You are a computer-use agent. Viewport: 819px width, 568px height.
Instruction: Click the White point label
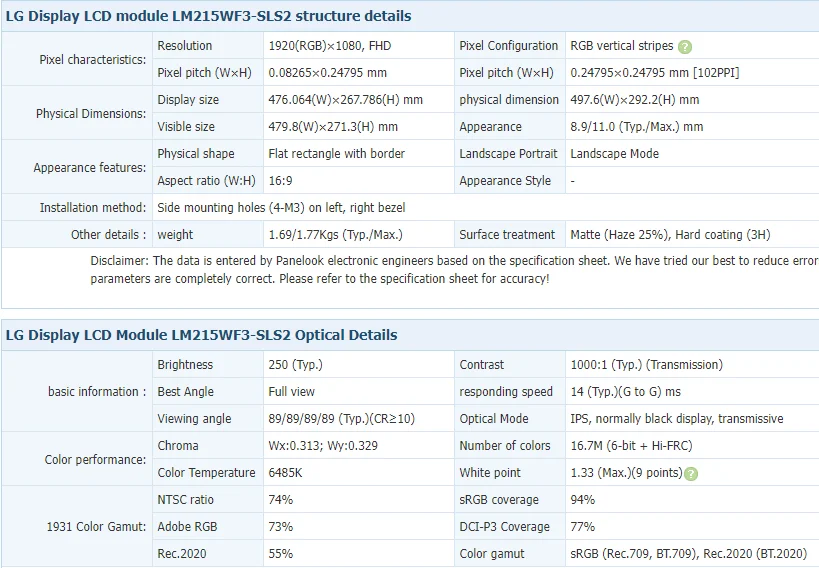click(490, 473)
